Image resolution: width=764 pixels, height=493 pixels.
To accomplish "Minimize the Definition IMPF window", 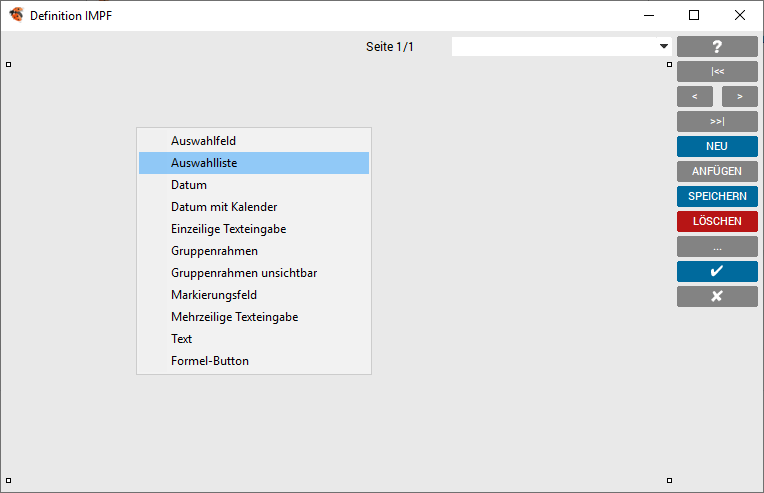I will pos(649,16).
